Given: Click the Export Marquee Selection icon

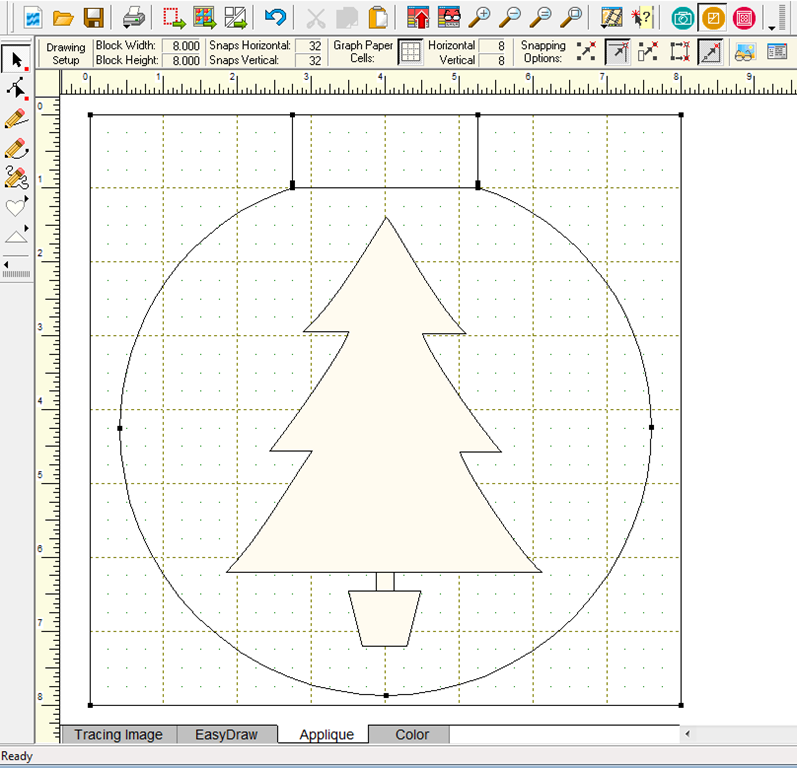Looking at the screenshot, I should coord(174,18).
